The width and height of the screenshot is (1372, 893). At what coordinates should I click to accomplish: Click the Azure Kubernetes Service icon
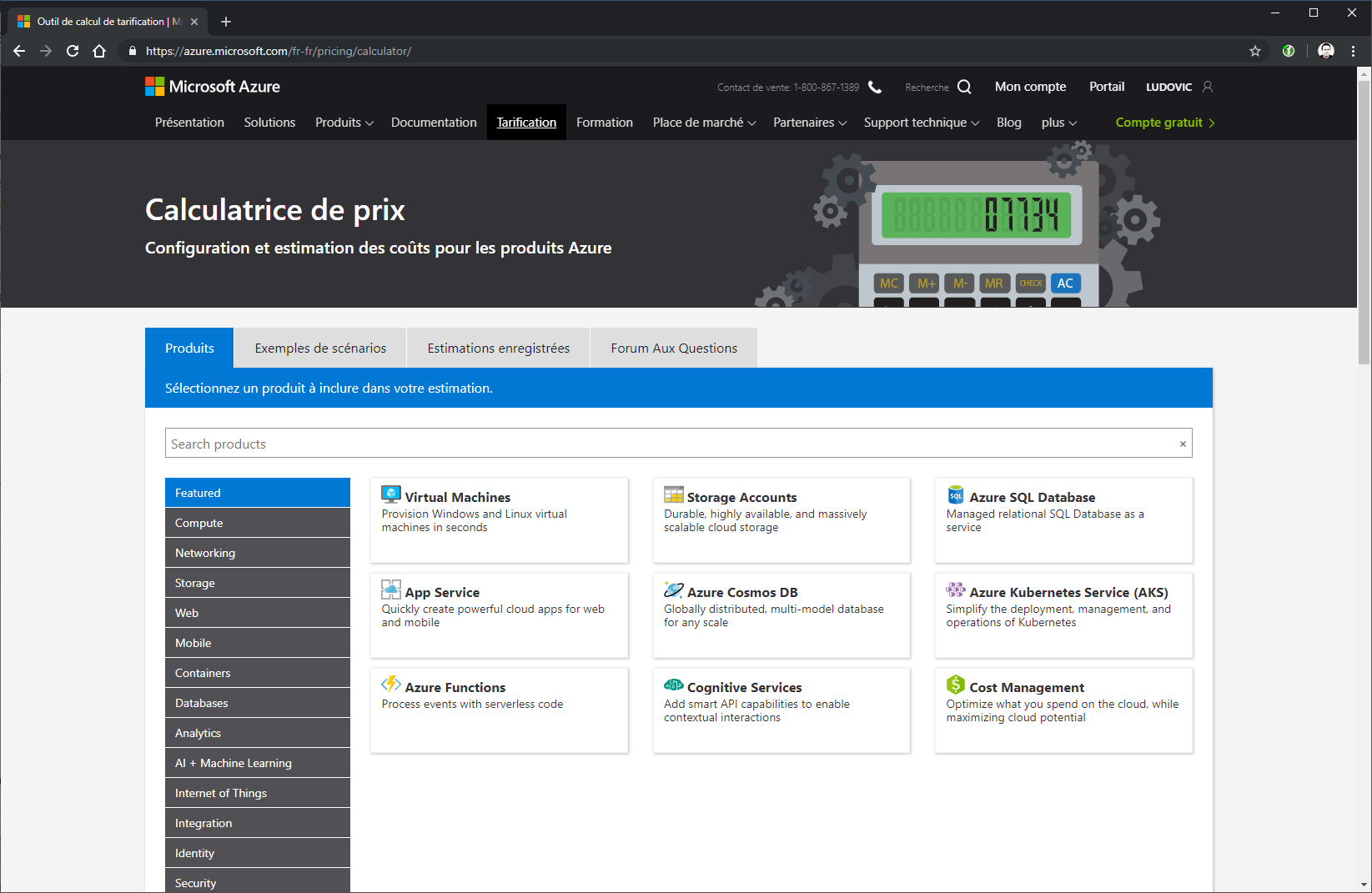(x=956, y=589)
